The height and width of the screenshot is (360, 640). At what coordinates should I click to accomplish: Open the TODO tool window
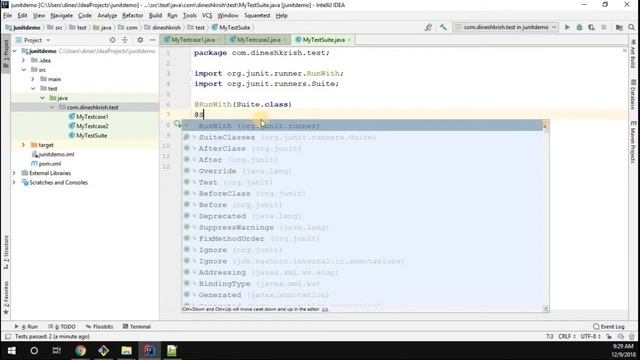(x=62, y=327)
